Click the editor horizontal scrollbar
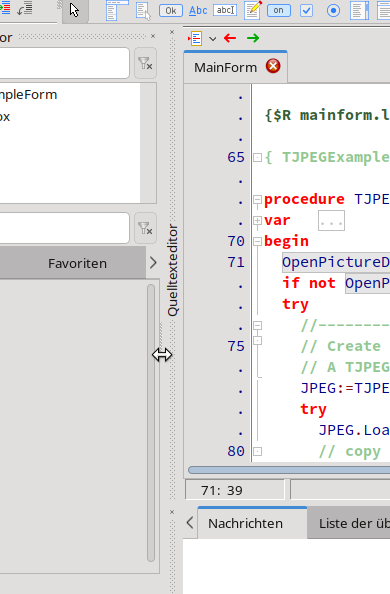This screenshot has width=390, height=594. pos(289,470)
